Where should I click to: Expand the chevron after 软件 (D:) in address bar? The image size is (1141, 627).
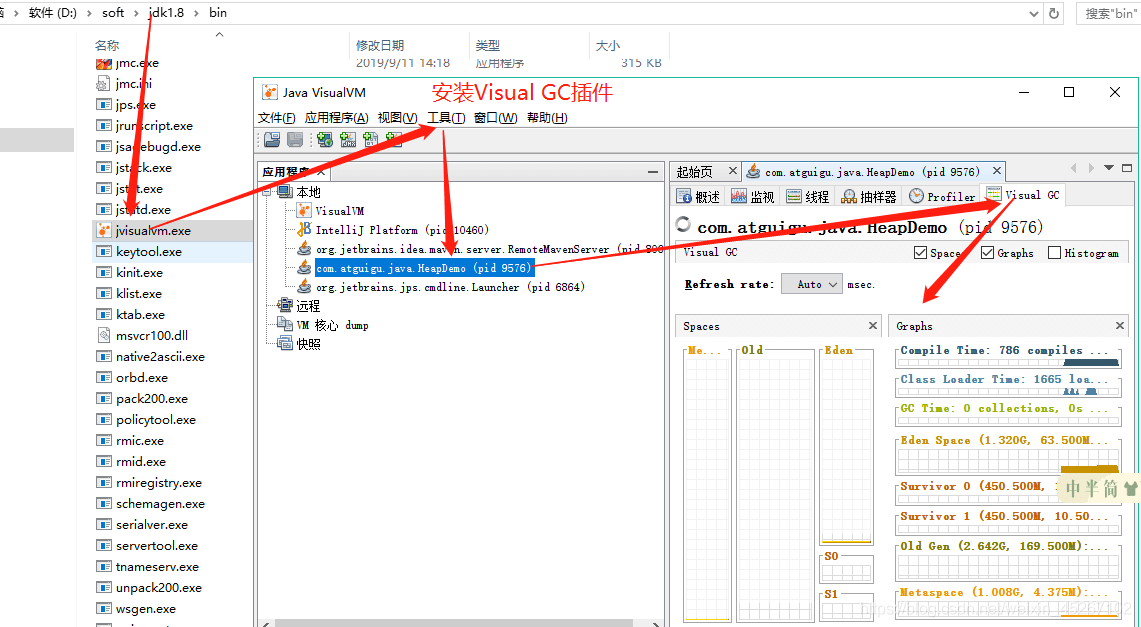point(89,13)
